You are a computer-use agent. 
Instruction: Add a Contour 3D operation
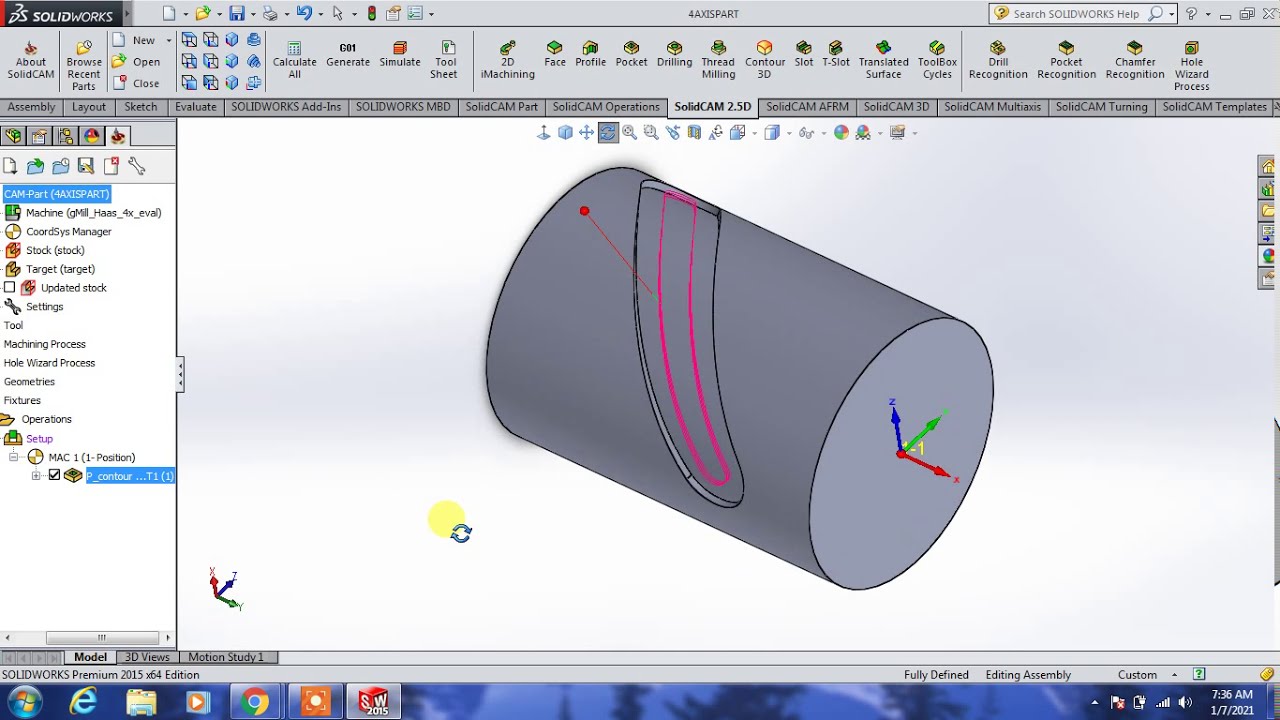(x=764, y=61)
